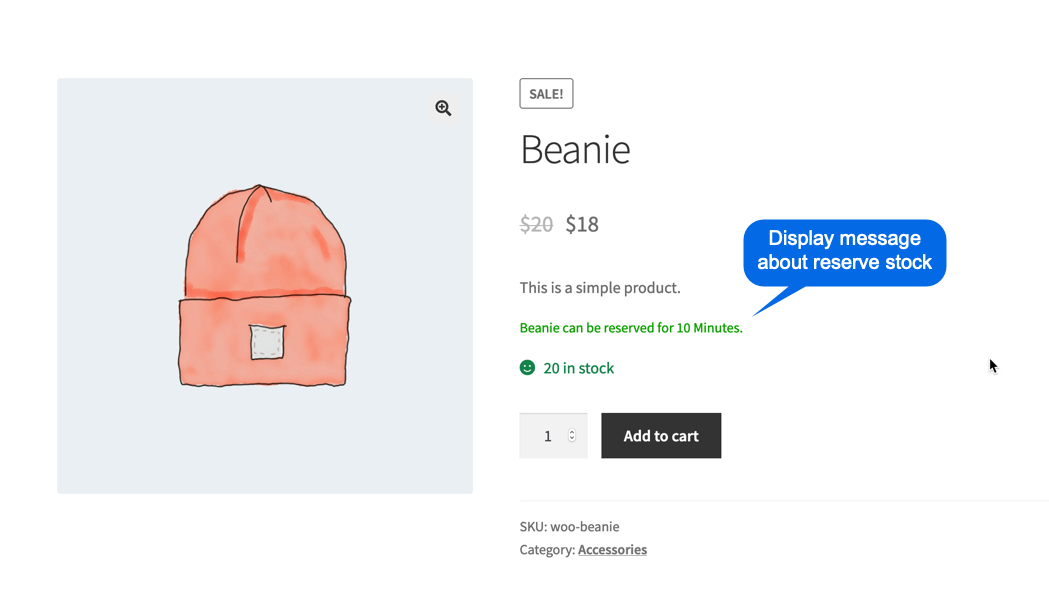The width and height of the screenshot is (1049, 593).
Task: Click the green 10 Minutes reservation message
Action: coord(631,328)
